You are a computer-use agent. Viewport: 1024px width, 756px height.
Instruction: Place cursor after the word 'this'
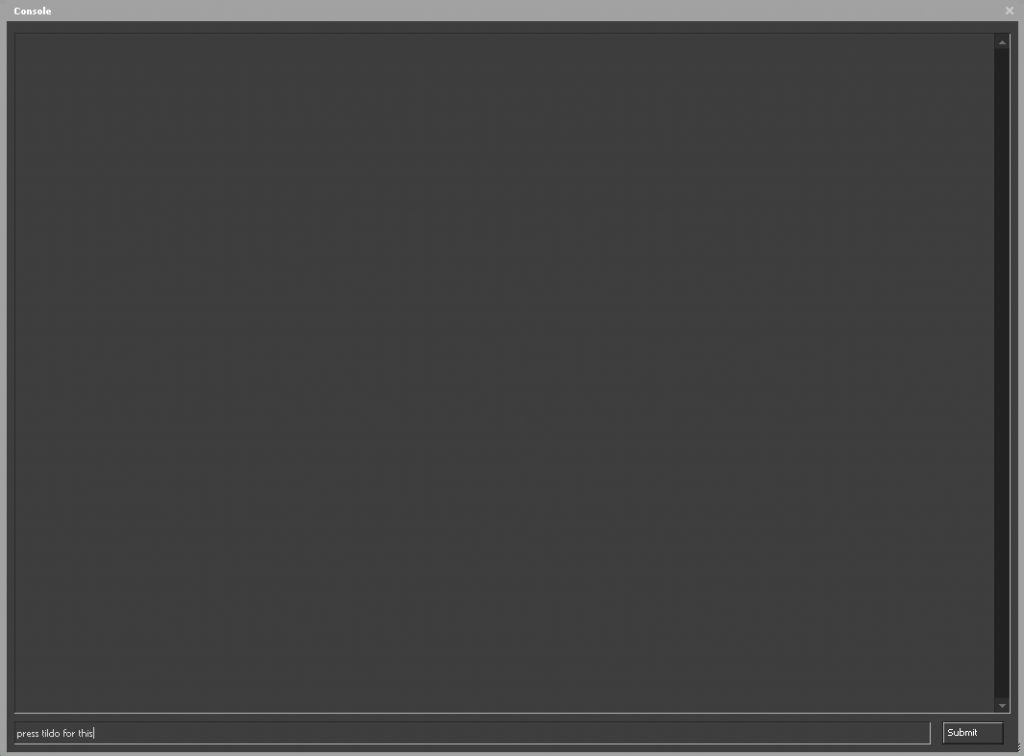click(x=94, y=733)
